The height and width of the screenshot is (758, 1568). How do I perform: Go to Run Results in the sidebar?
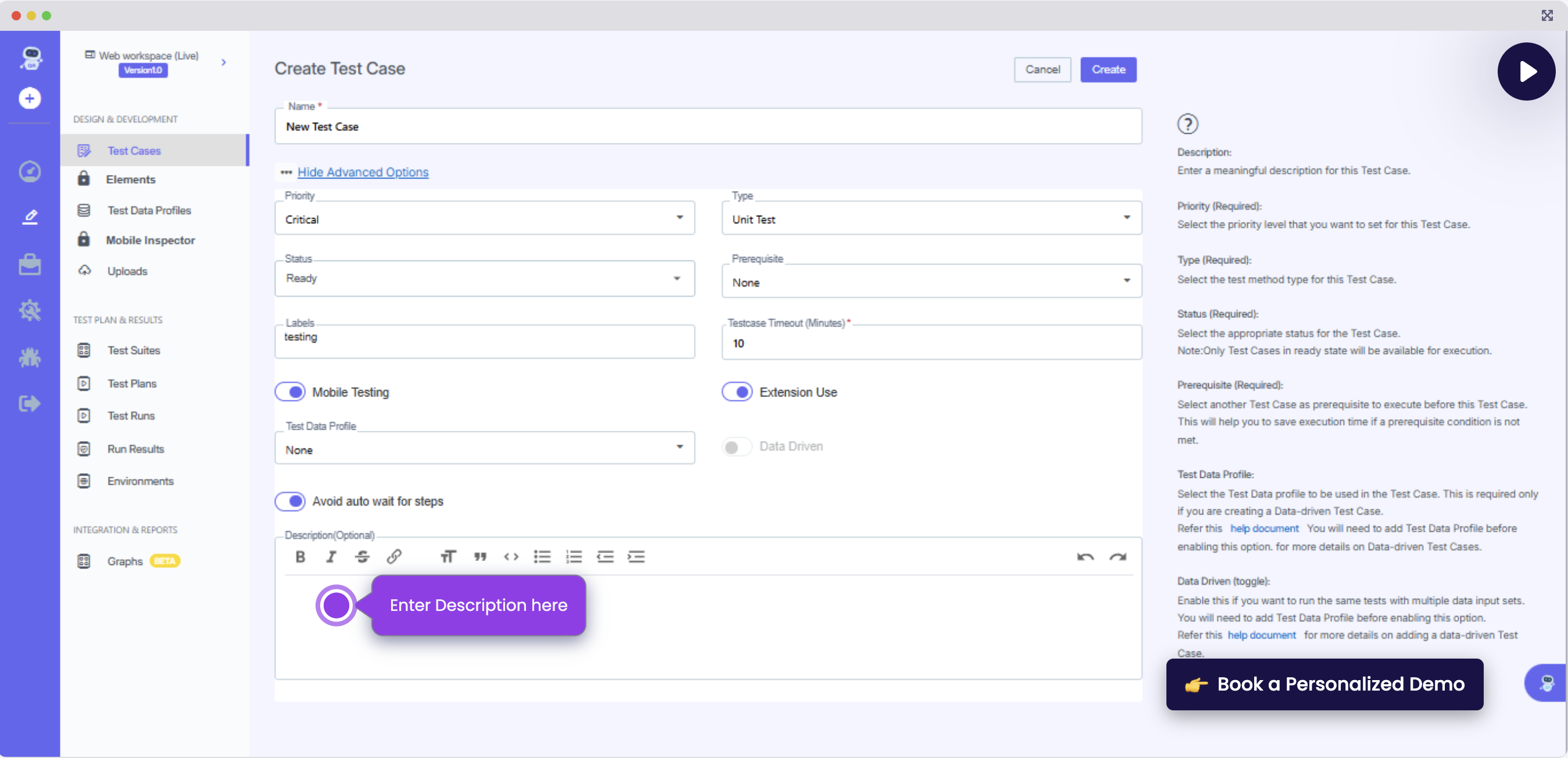point(135,449)
